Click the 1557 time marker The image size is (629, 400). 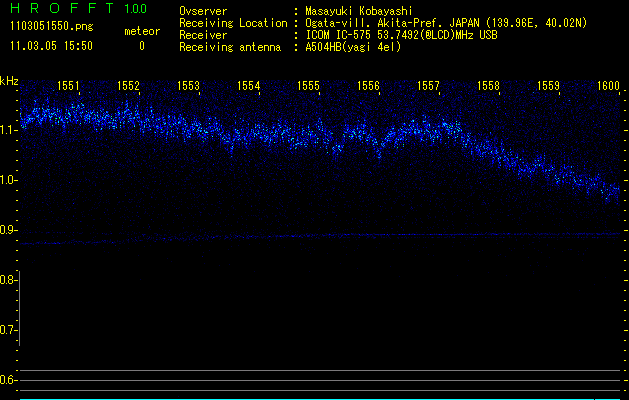point(428,86)
